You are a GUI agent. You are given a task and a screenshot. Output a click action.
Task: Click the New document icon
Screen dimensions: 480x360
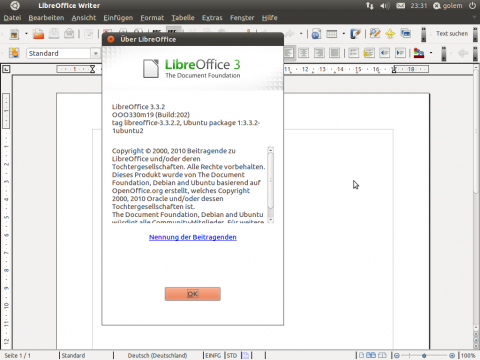(14, 34)
